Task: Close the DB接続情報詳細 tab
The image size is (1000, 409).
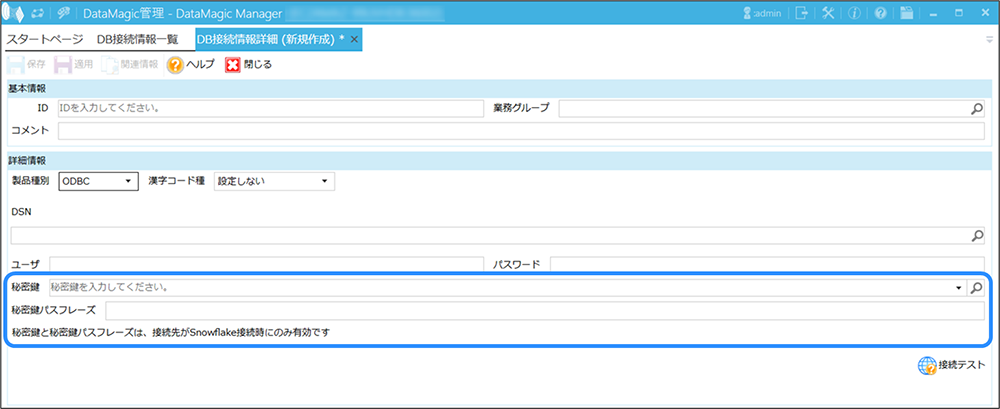Action: pos(354,39)
